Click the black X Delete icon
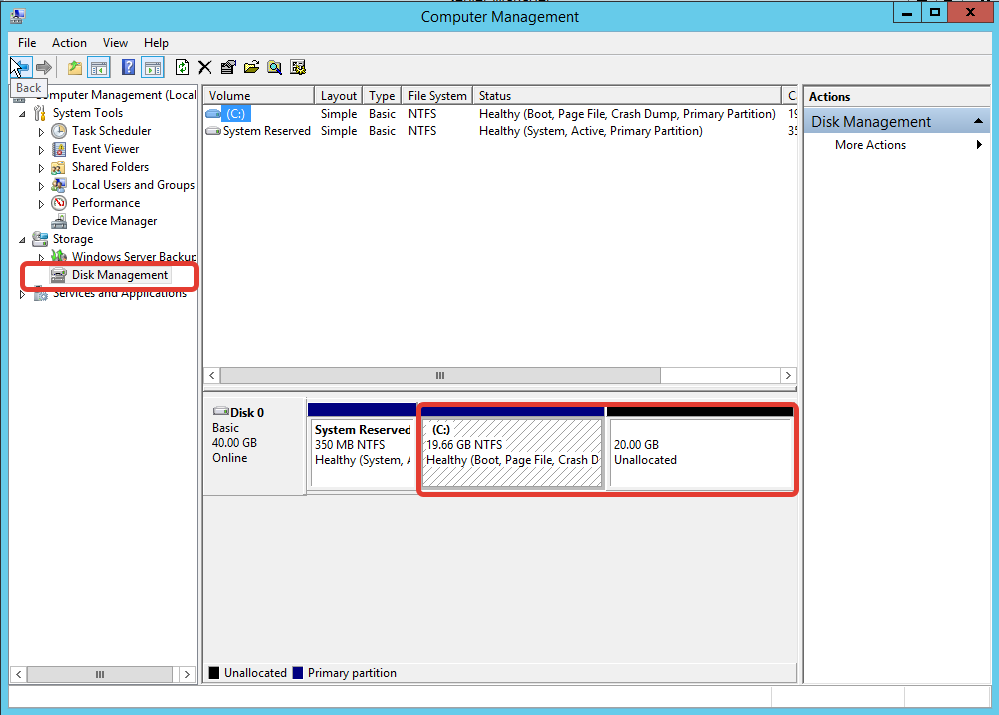Screen dimensions: 999x715 (x=205, y=67)
